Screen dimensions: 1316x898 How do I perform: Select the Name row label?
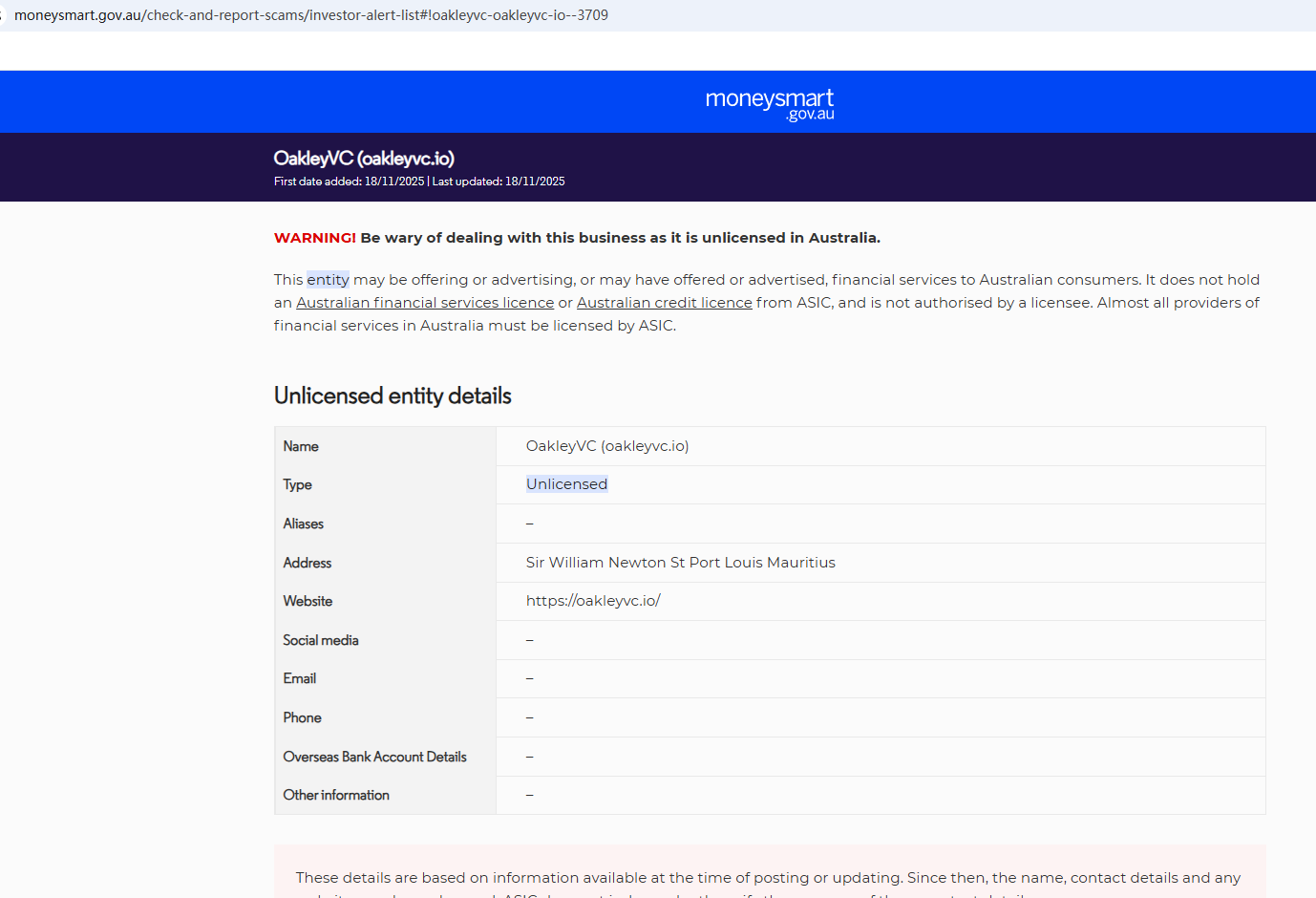301,446
